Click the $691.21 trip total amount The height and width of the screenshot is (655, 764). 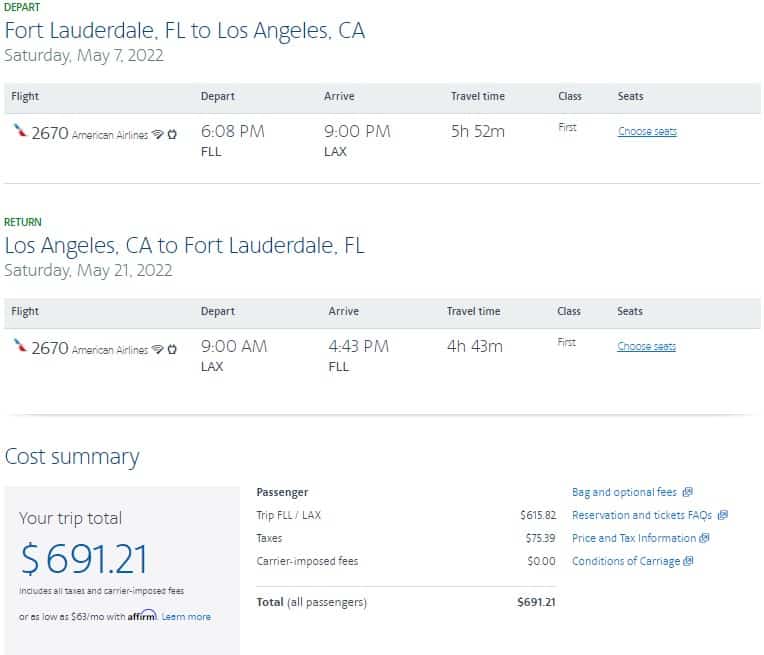[x=84, y=558]
